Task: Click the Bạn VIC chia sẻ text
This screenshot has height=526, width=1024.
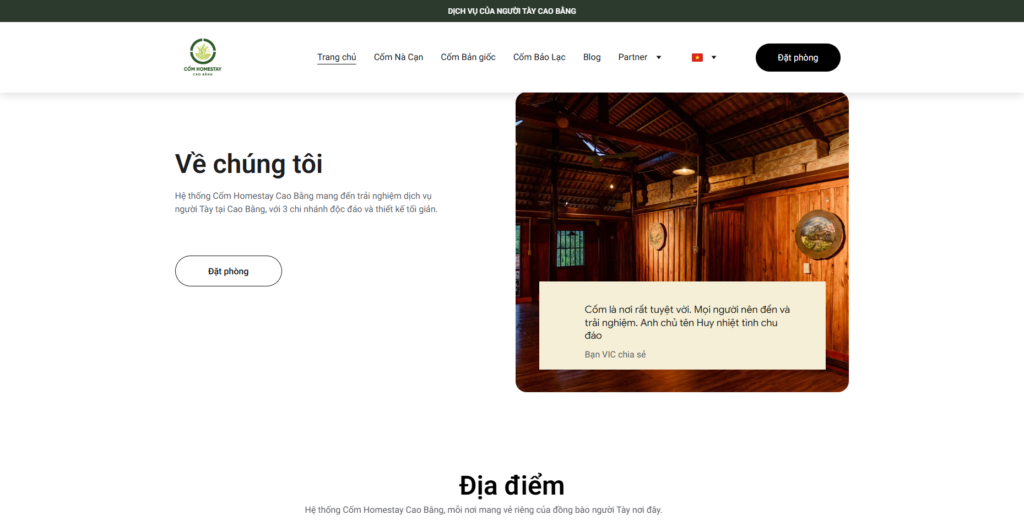Action: 615,354
